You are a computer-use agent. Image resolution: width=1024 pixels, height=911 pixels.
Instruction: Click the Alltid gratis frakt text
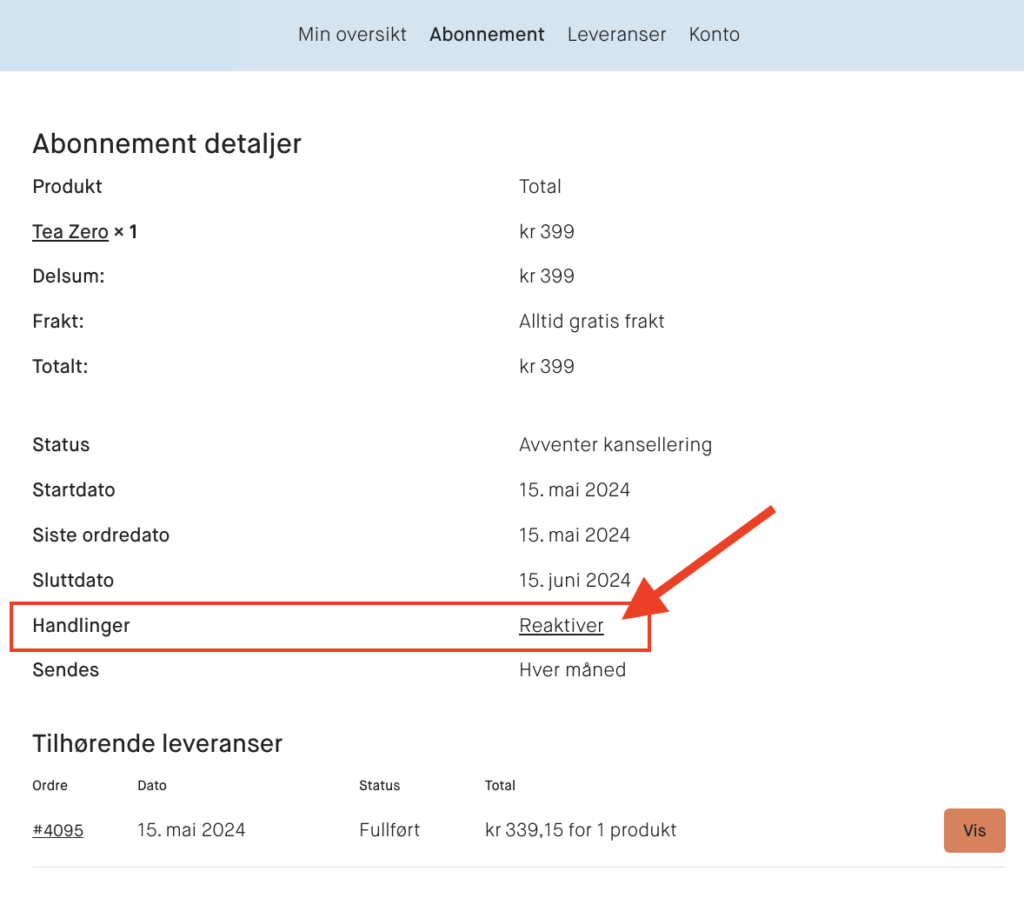coord(591,322)
